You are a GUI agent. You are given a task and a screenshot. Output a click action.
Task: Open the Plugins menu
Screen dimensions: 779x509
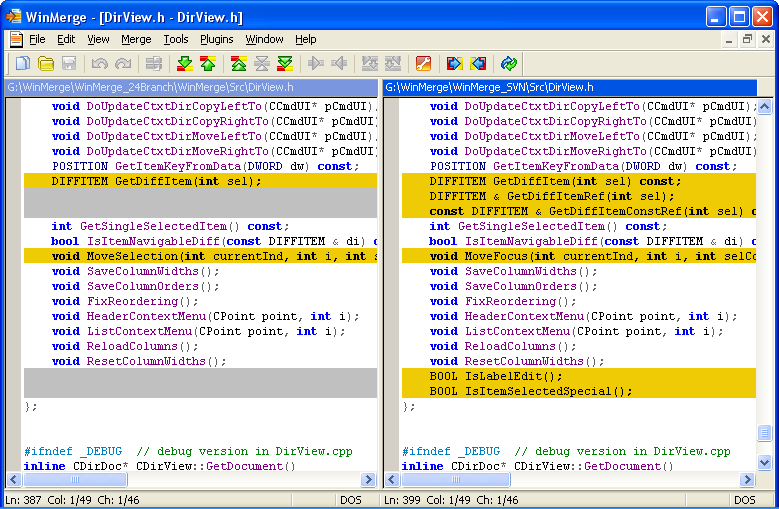(x=216, y=39)
